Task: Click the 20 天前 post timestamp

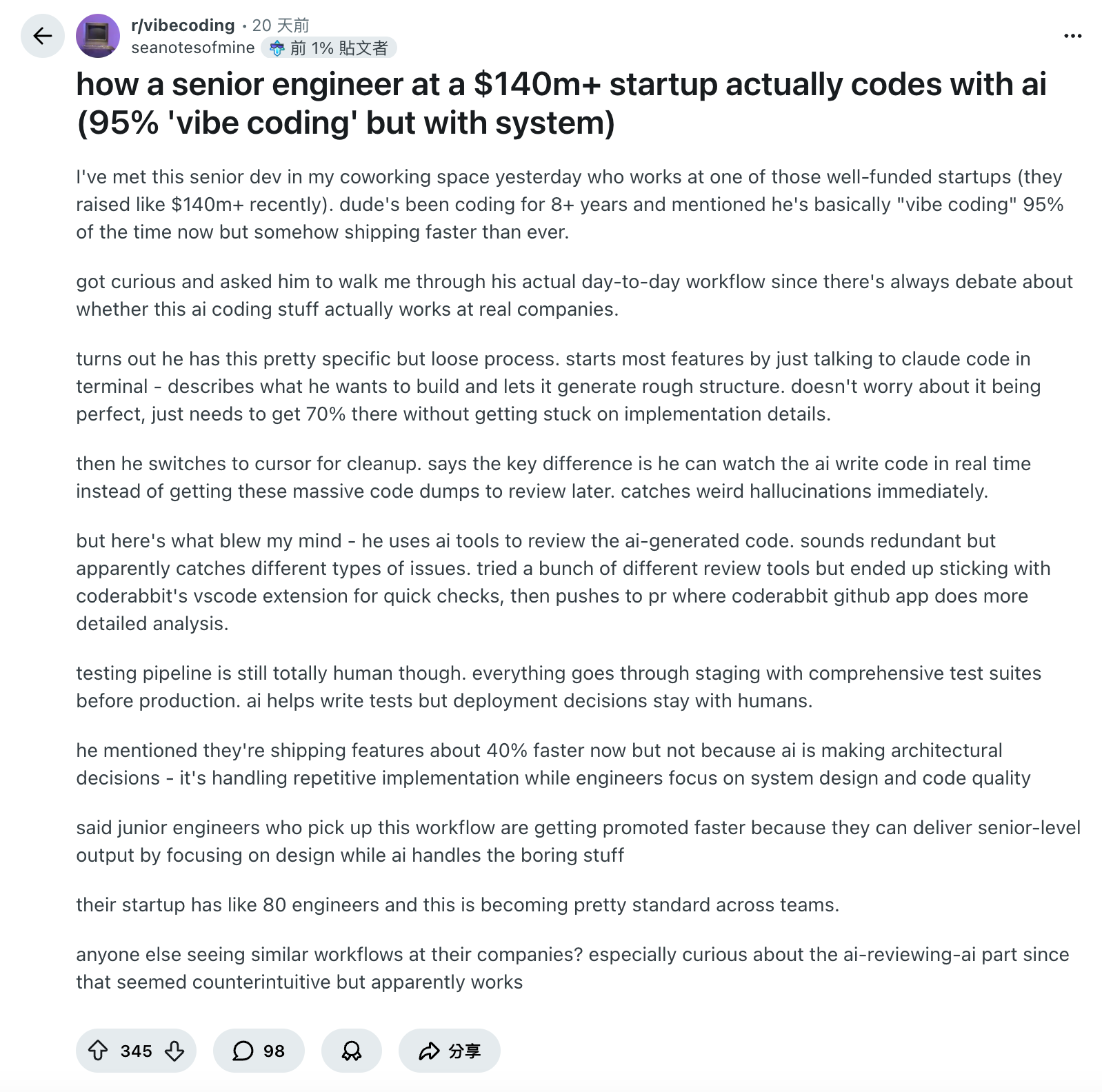Action: click(x=281, y=26)
